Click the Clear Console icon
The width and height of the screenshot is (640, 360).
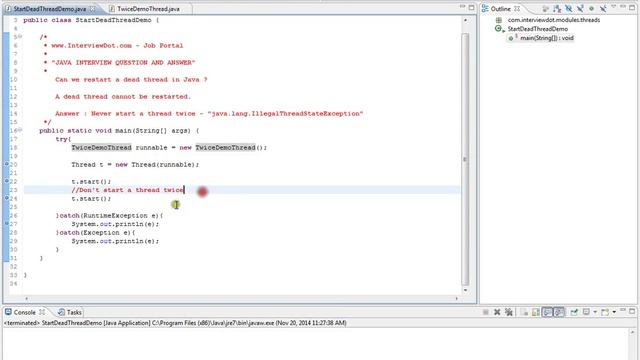coord(524,312)
